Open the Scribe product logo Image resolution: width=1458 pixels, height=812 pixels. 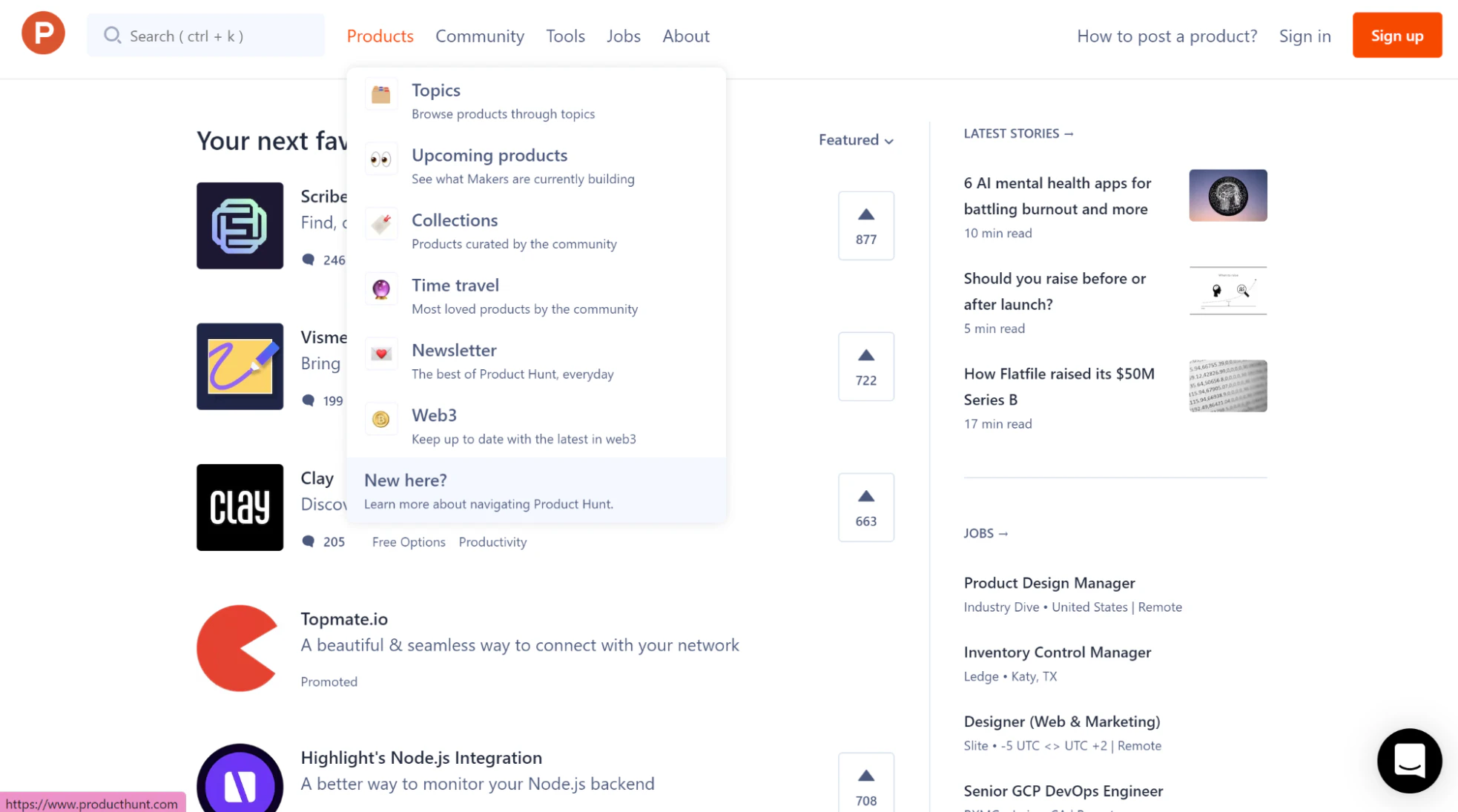[x=240, y=225]
